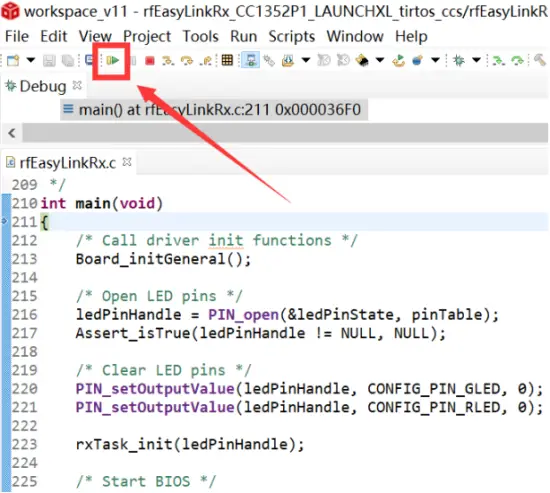Click the rxTask_init(ledPinHandle); line
This screenshot has width=550, height=493.
click(x=190, y=445)
